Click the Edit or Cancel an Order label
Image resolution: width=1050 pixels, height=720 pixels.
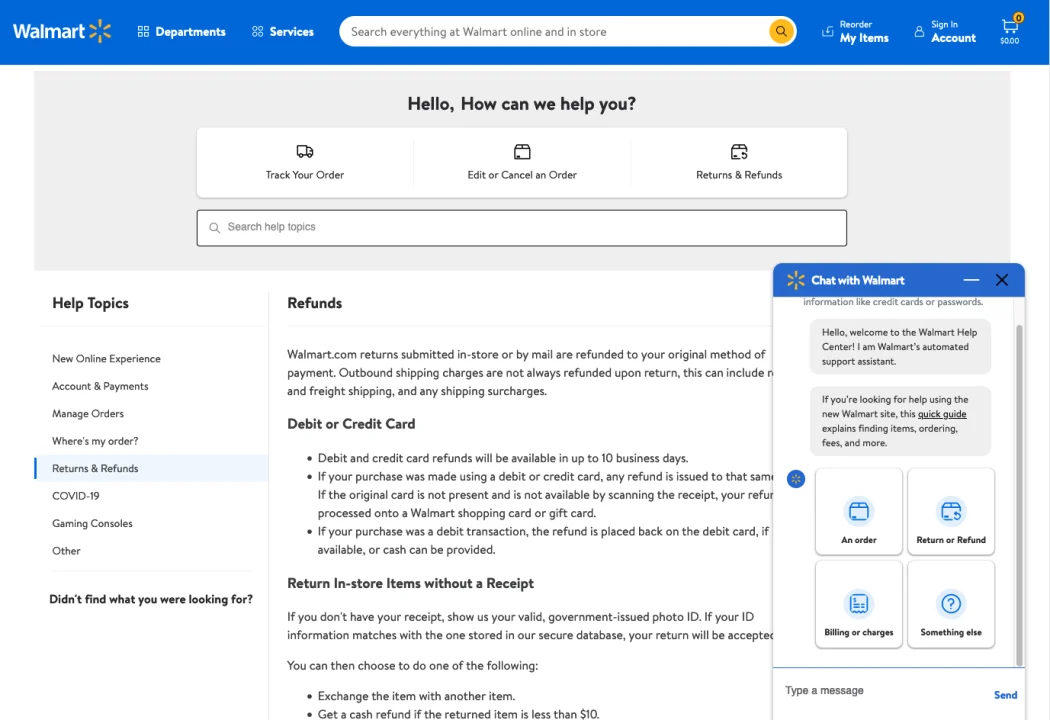click(522, 175)
